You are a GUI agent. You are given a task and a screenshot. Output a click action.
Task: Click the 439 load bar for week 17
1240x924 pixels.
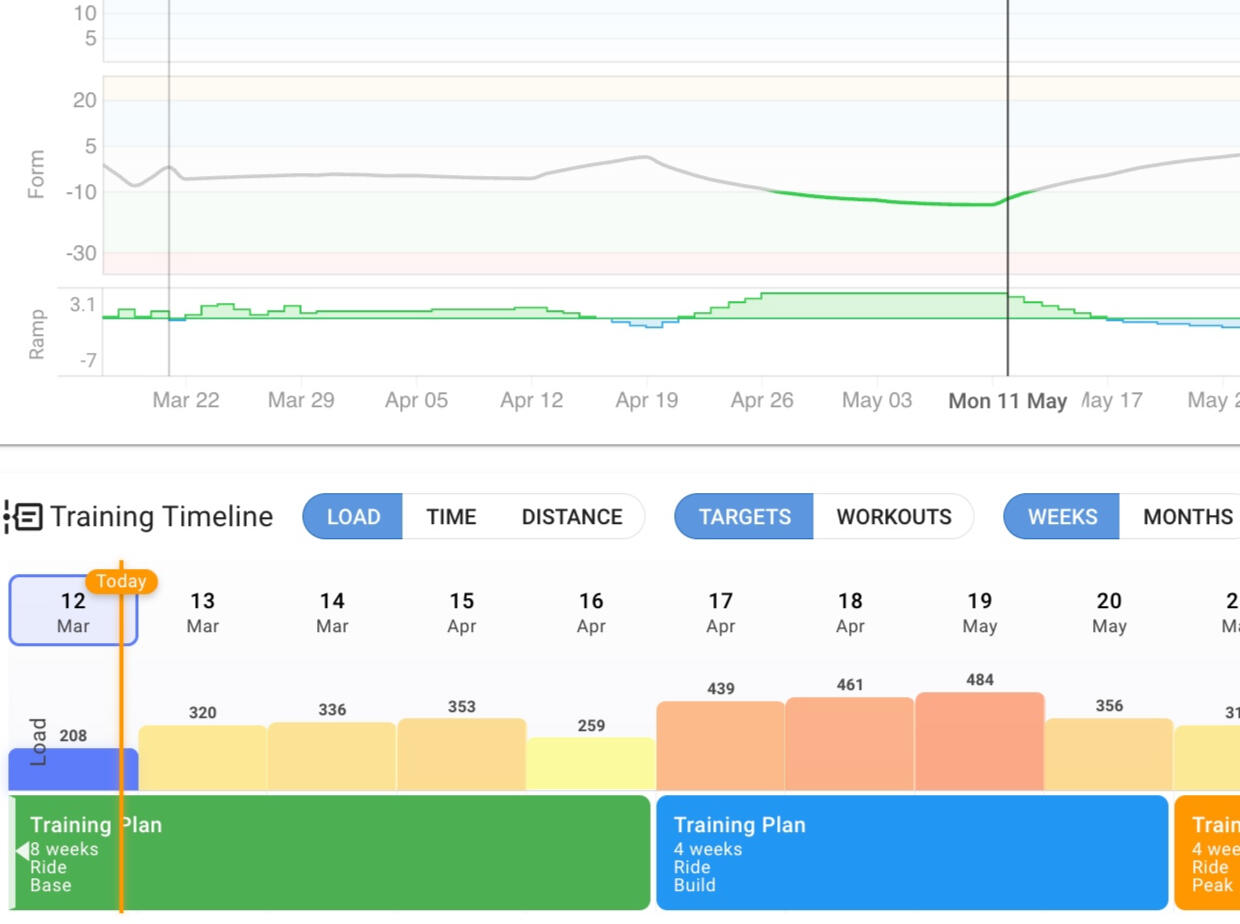720,746
